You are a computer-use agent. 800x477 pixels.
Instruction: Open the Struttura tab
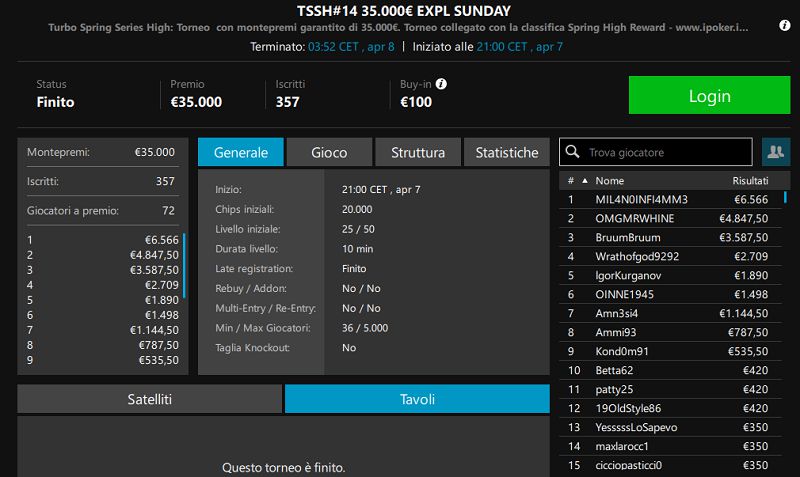coord(418,152)
